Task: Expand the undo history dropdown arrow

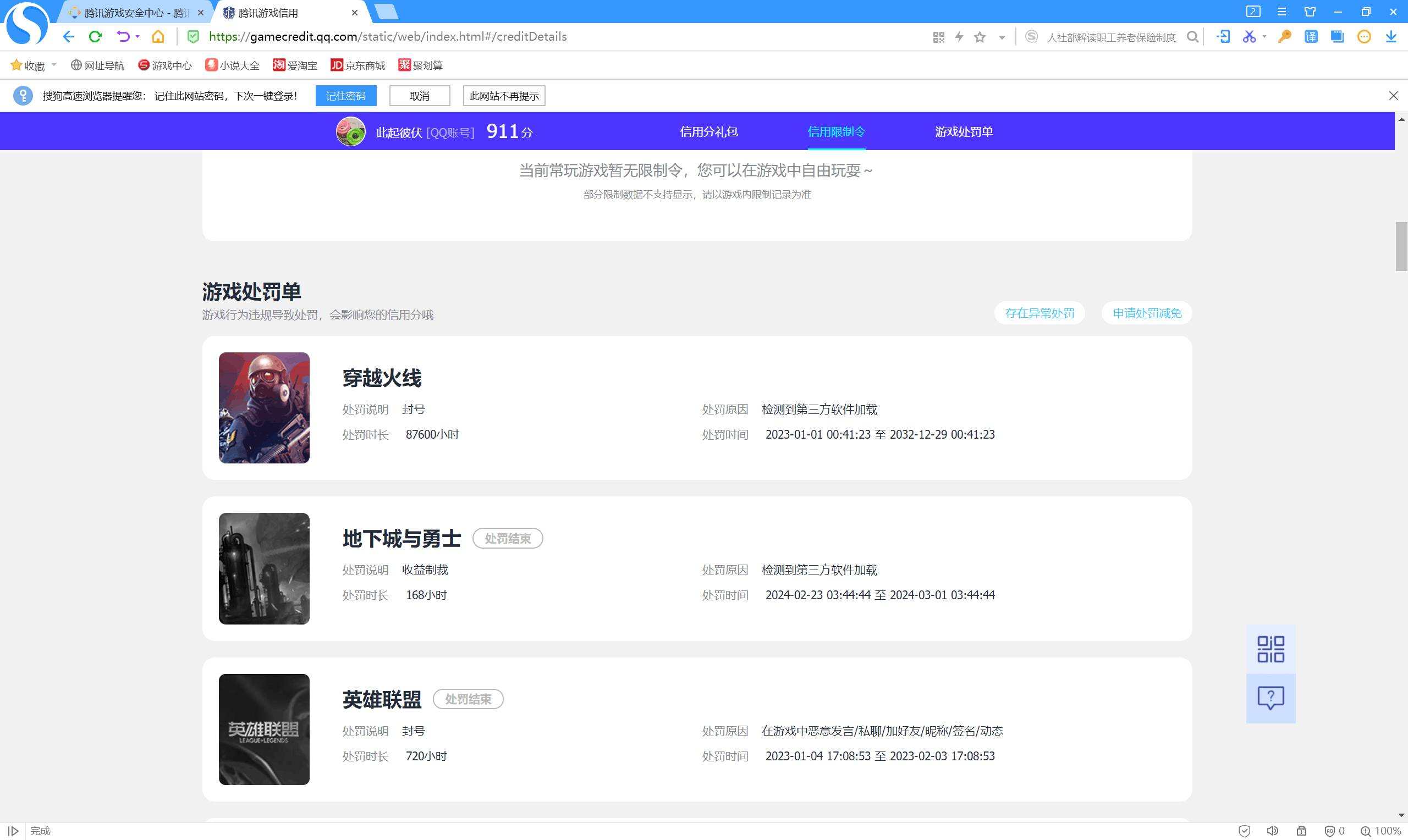Action: 137,37
